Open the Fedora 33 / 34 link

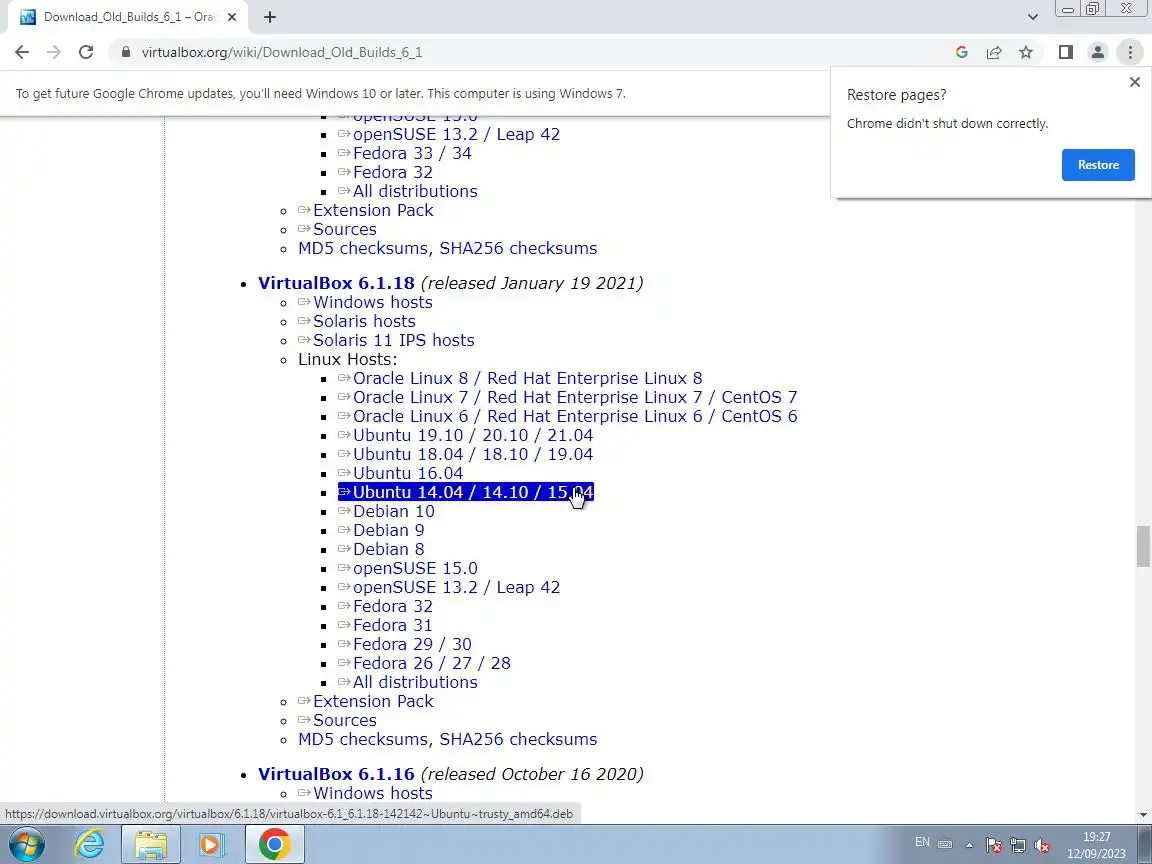[412, 154]
